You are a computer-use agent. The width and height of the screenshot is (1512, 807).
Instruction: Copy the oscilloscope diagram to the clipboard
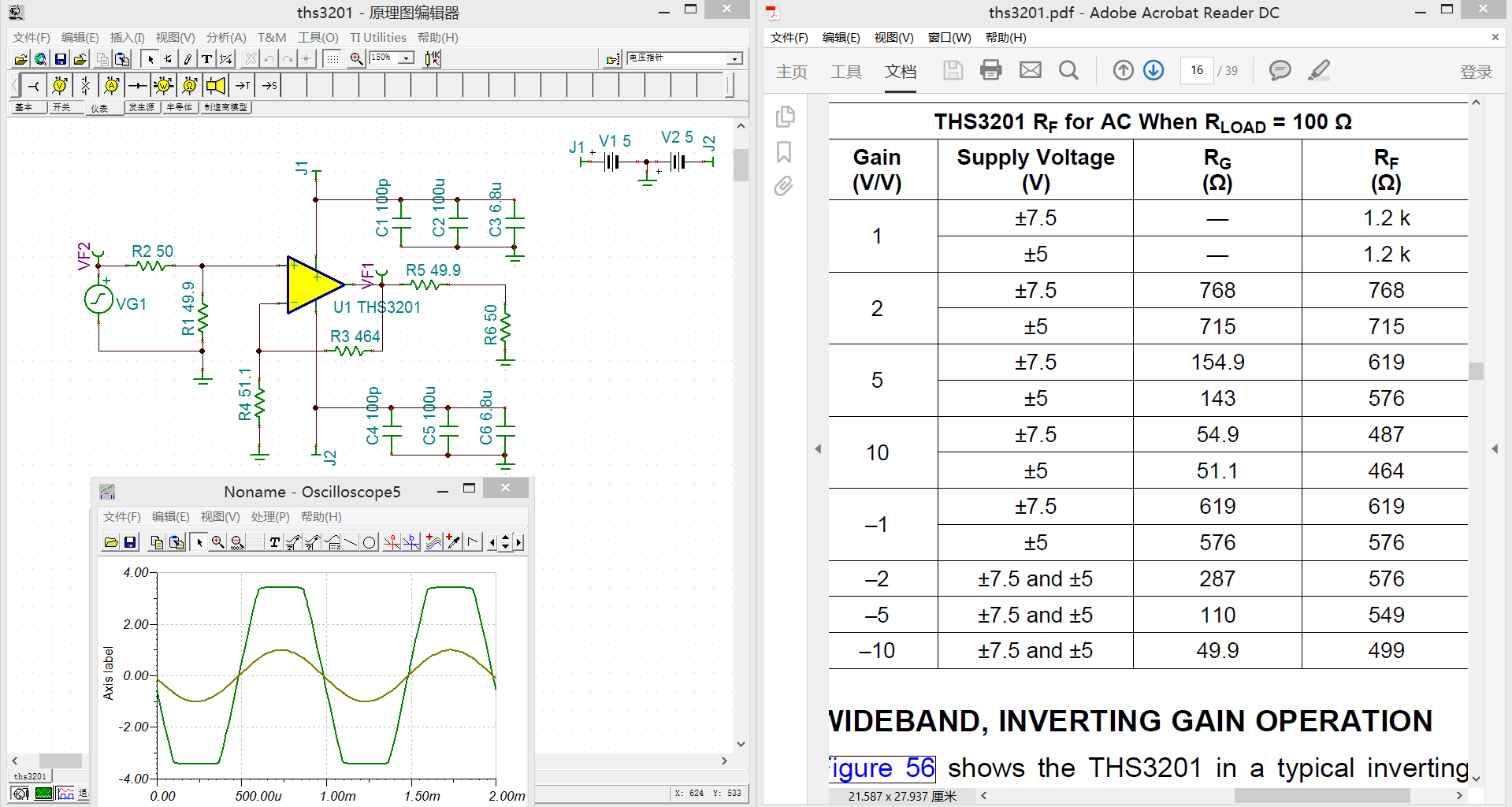tap(157, 542)
